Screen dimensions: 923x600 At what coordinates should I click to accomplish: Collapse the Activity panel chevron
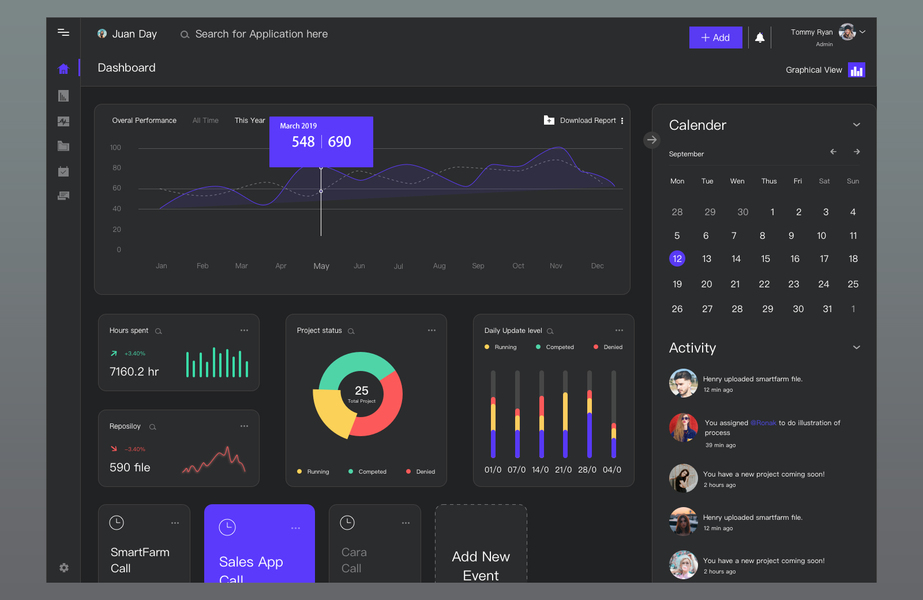click(x=856, y=347)
